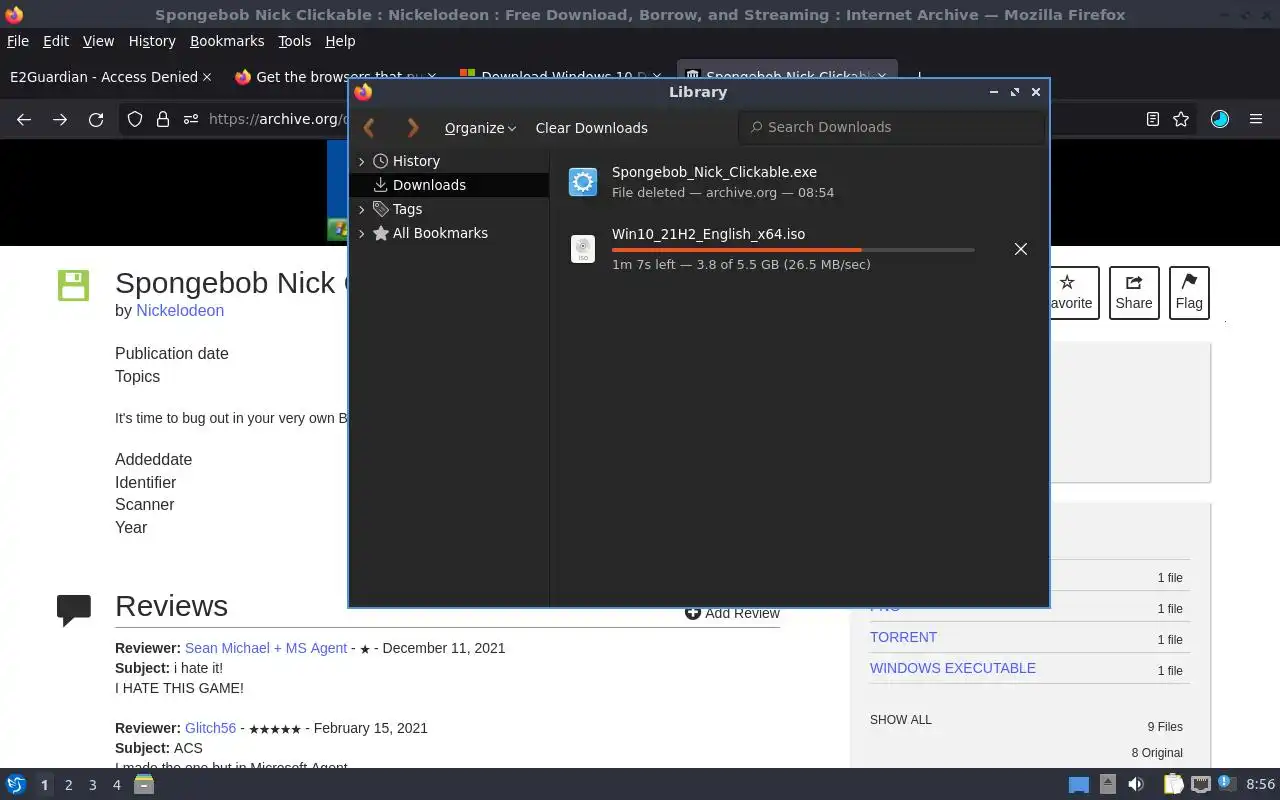Expand the All Bookmarks tree item

click(361, 233)
